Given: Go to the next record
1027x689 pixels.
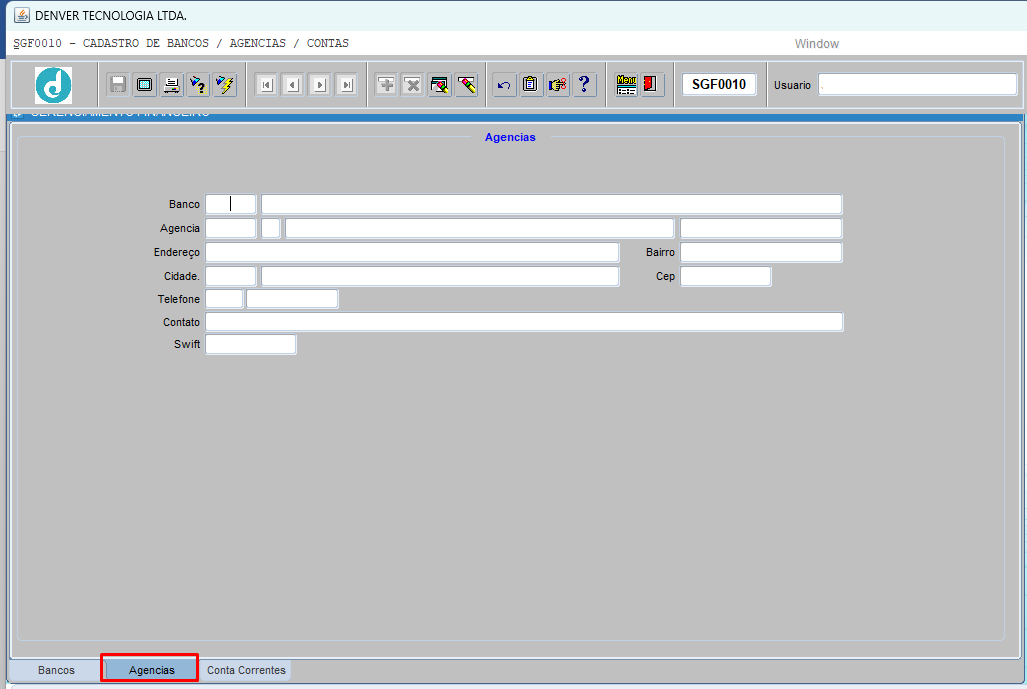Looking at the screenshot, I should coord(319,85).
